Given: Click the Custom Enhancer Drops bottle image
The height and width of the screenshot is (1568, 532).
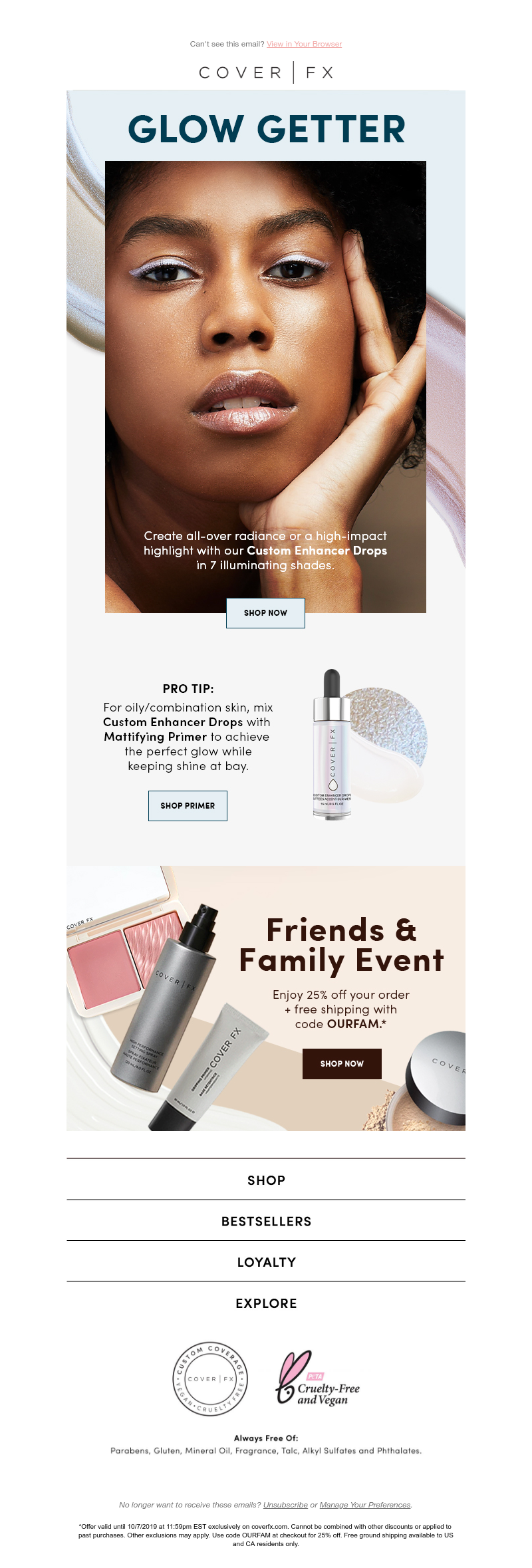Looking at the screenshot, I should [332, 745].
